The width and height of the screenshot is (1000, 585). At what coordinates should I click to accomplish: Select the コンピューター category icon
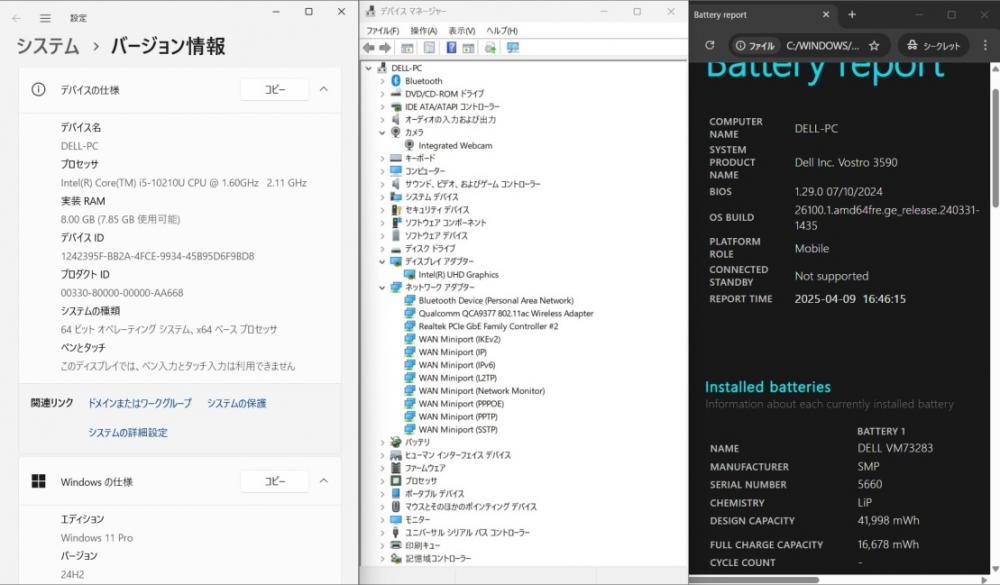coord(395,171)
